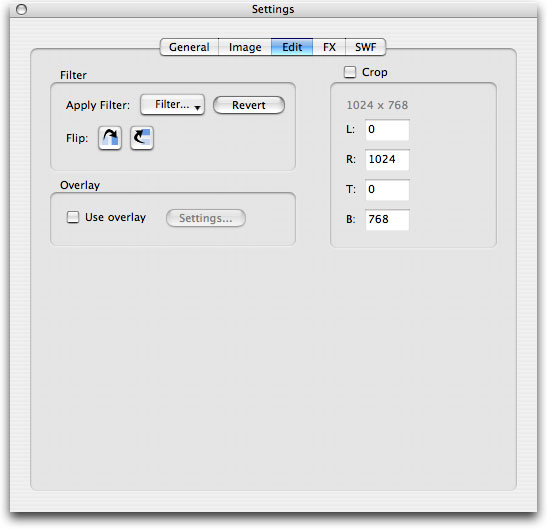This screenshot has height=530, width=547.
Task: Enable the Crop checkbox
Action: coord(350,72)
